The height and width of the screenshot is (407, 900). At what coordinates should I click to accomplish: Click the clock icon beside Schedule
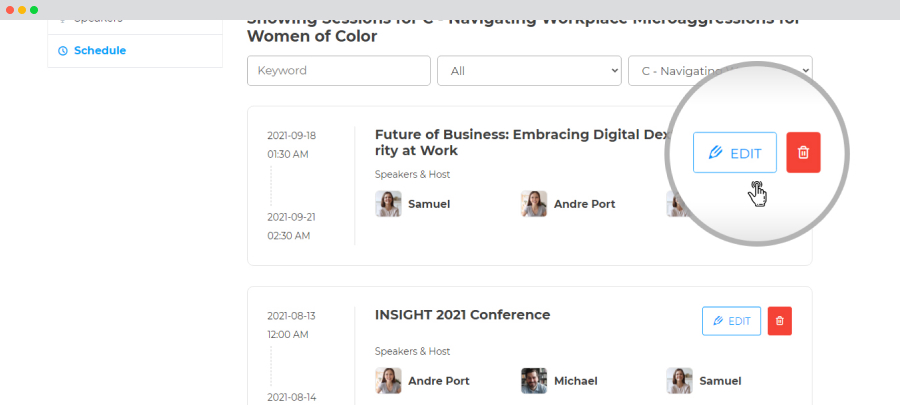tap(63, 51)
